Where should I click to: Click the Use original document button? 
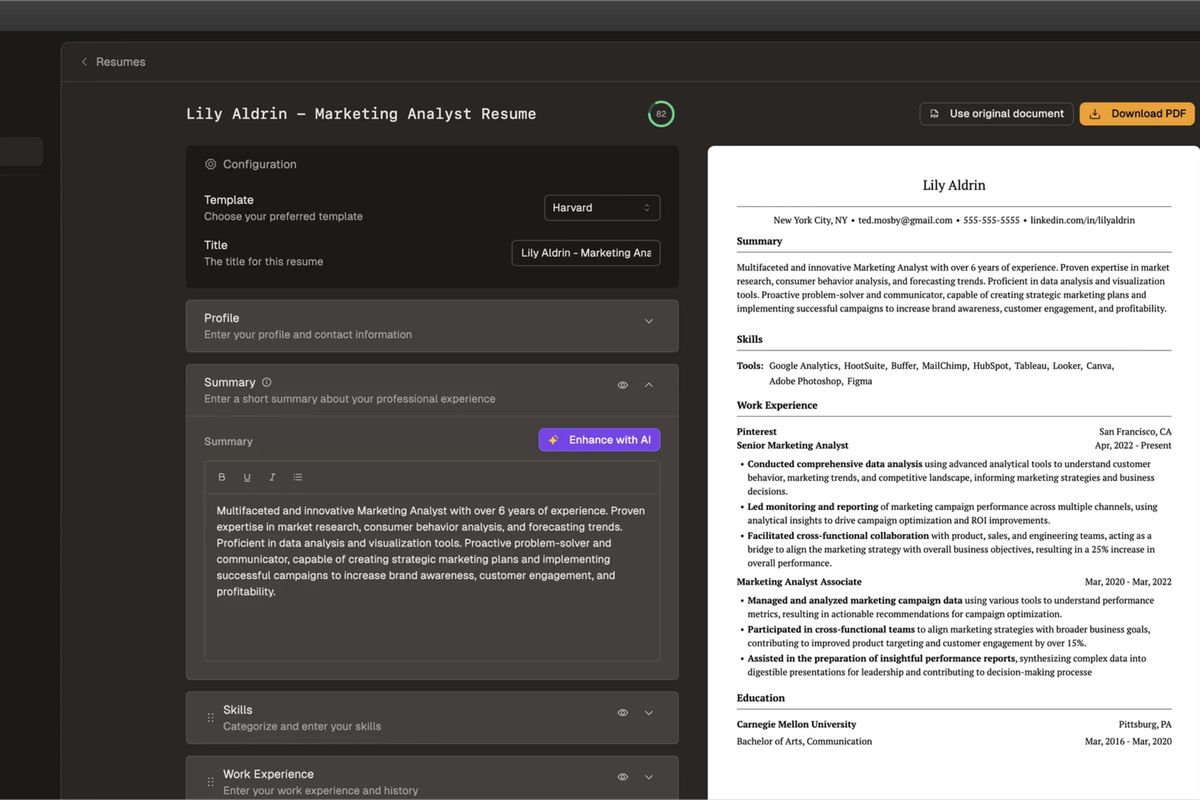point(995,113)
